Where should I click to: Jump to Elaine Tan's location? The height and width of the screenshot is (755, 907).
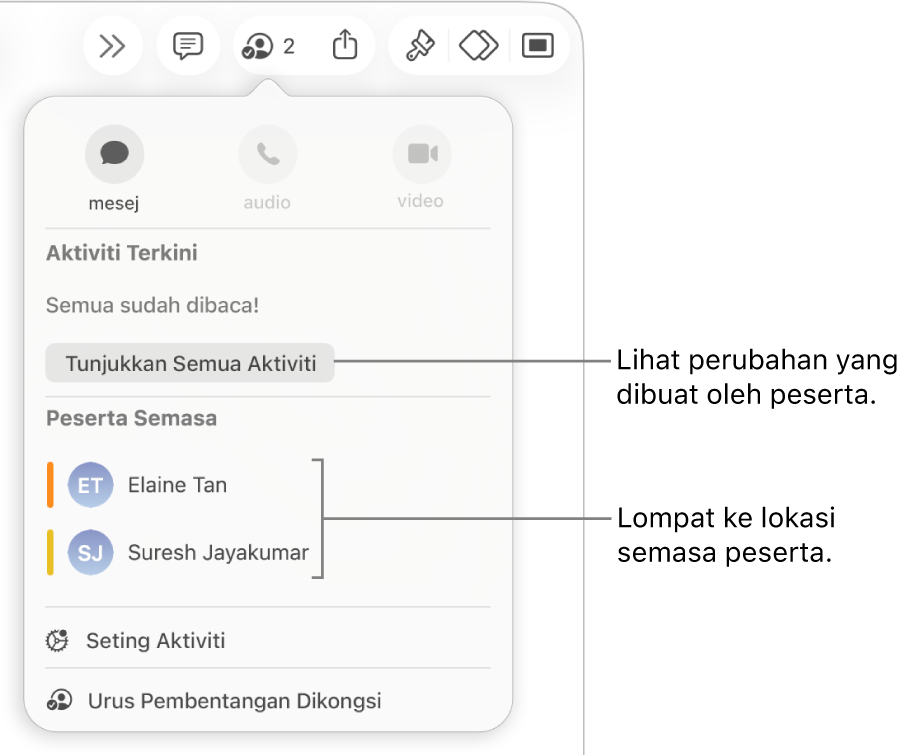click(177, 485)
